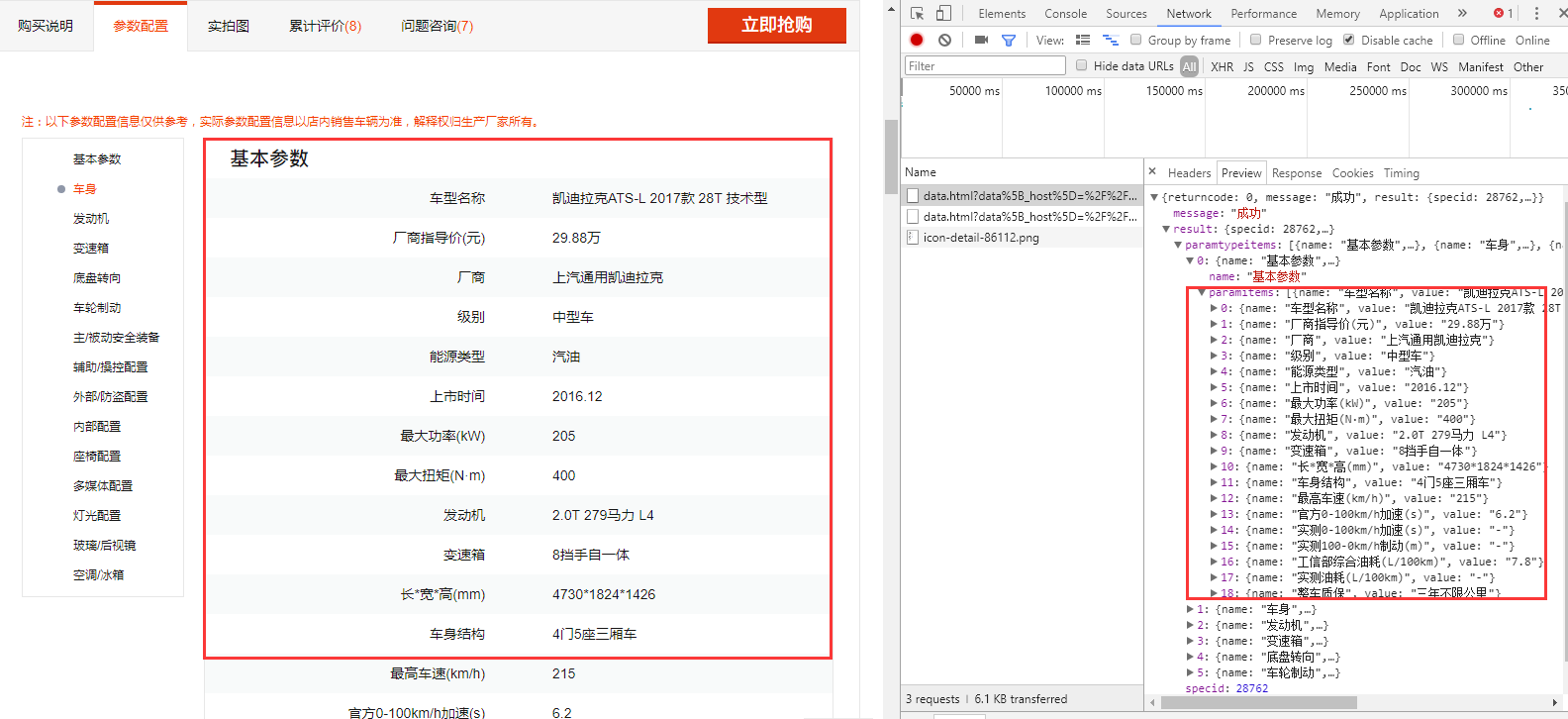Expand paramitems entry 8 发动机

click(1214, 435)
